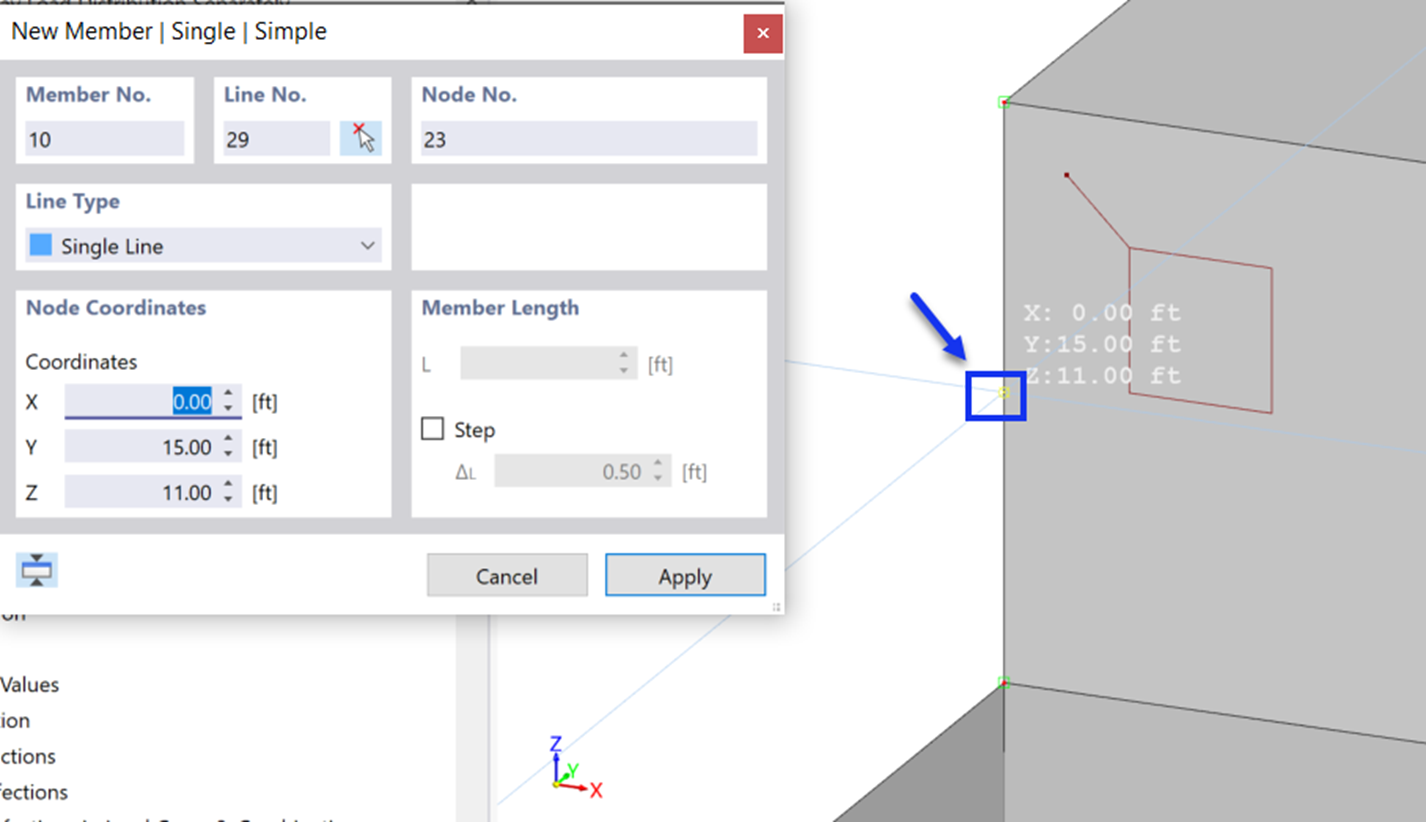
Task: Cancel line selection using the pointer icon
Action: pyautogui.click(x=363, y=138)
